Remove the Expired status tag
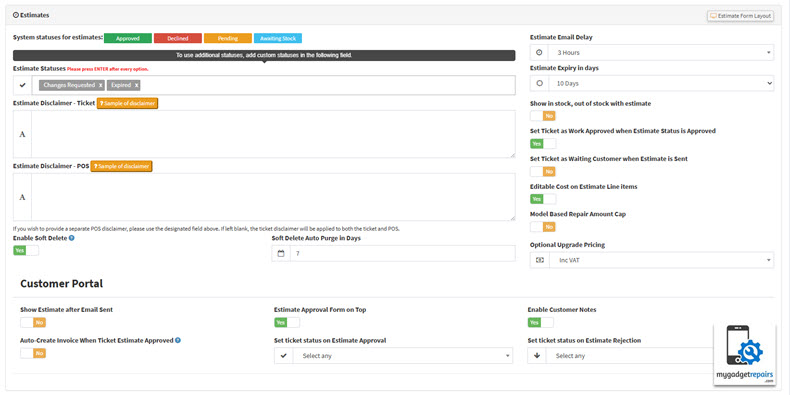790x395 pixels. pos(137,86)
